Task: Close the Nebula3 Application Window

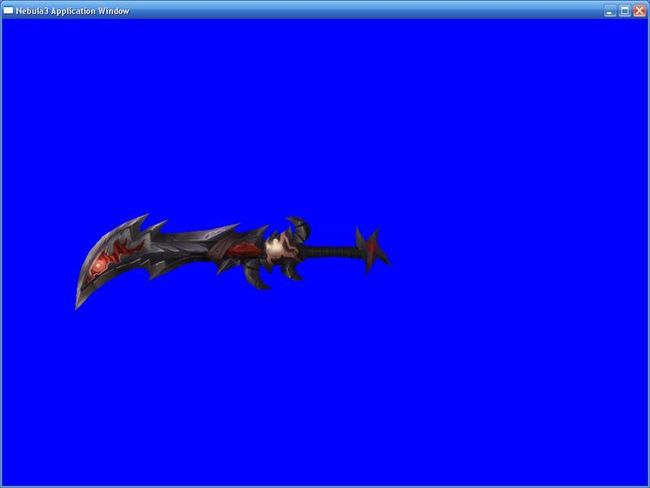Action: [639, 11]
